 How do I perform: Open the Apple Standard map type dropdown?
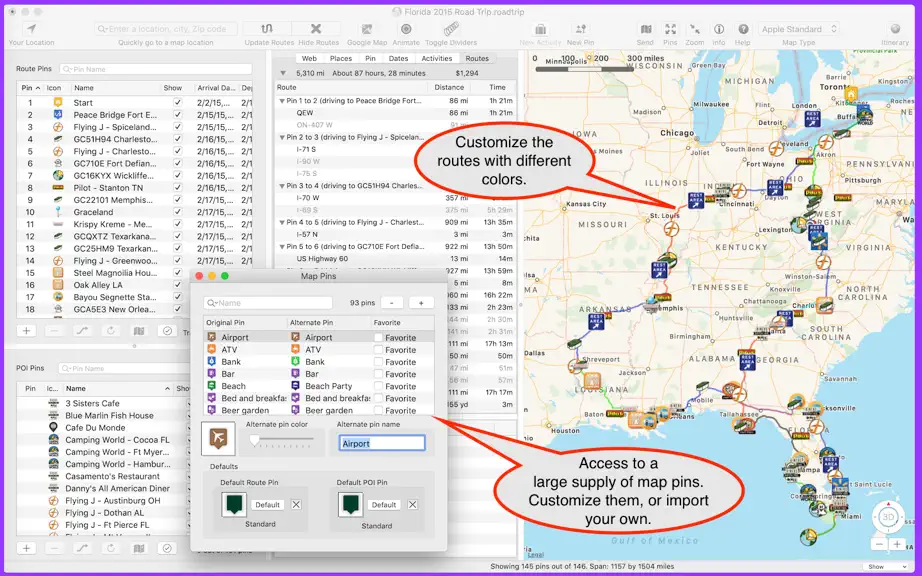(x=799, y=29)
